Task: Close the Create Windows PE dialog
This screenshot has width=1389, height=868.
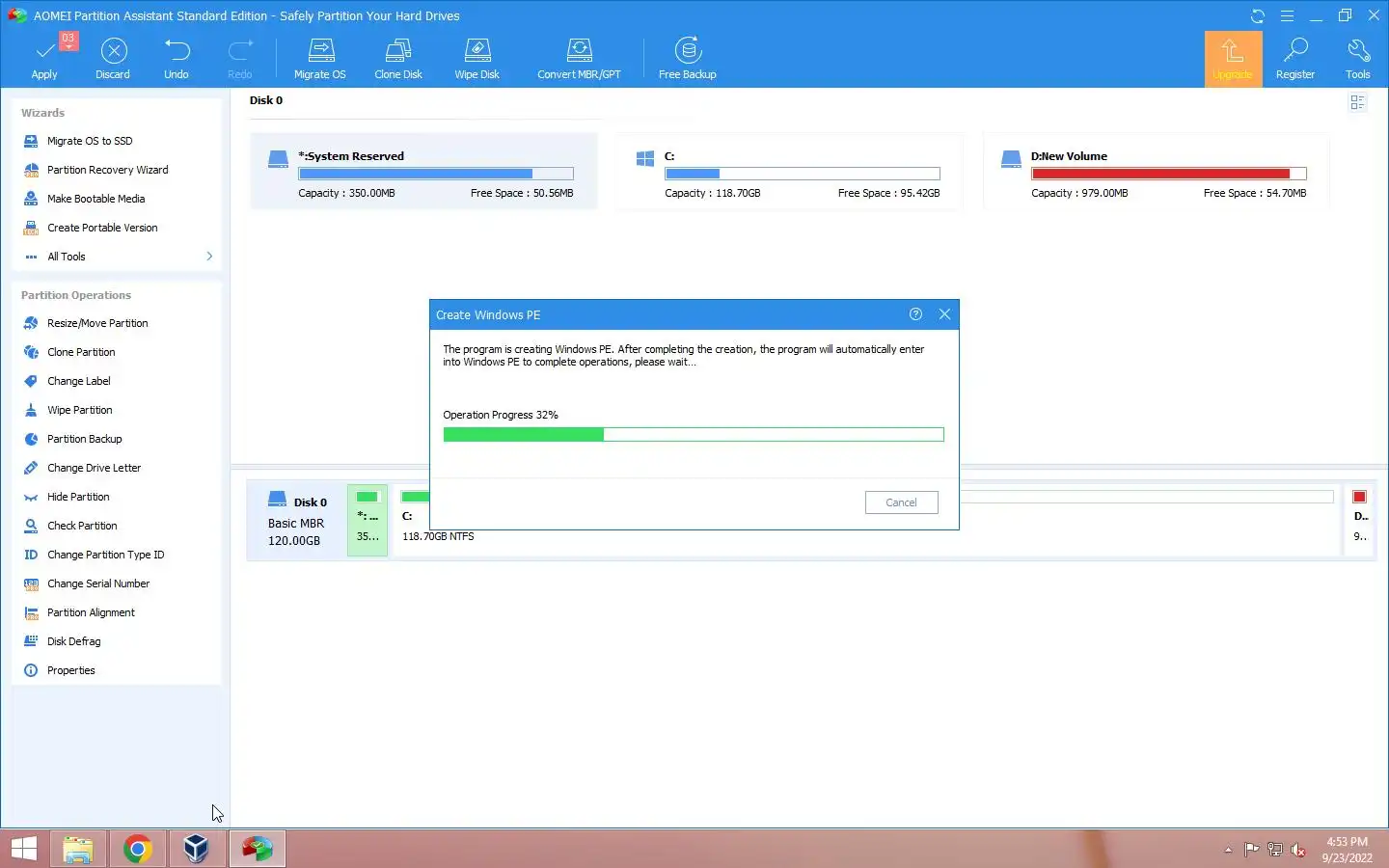Action: 944,314
